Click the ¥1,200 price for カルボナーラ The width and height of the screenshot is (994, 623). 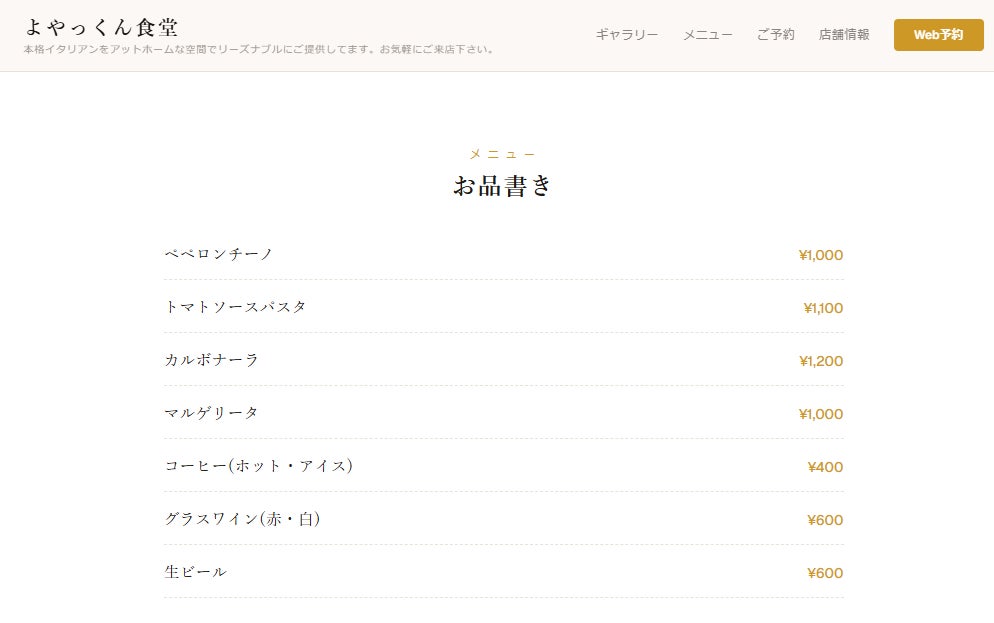point(821,361)
